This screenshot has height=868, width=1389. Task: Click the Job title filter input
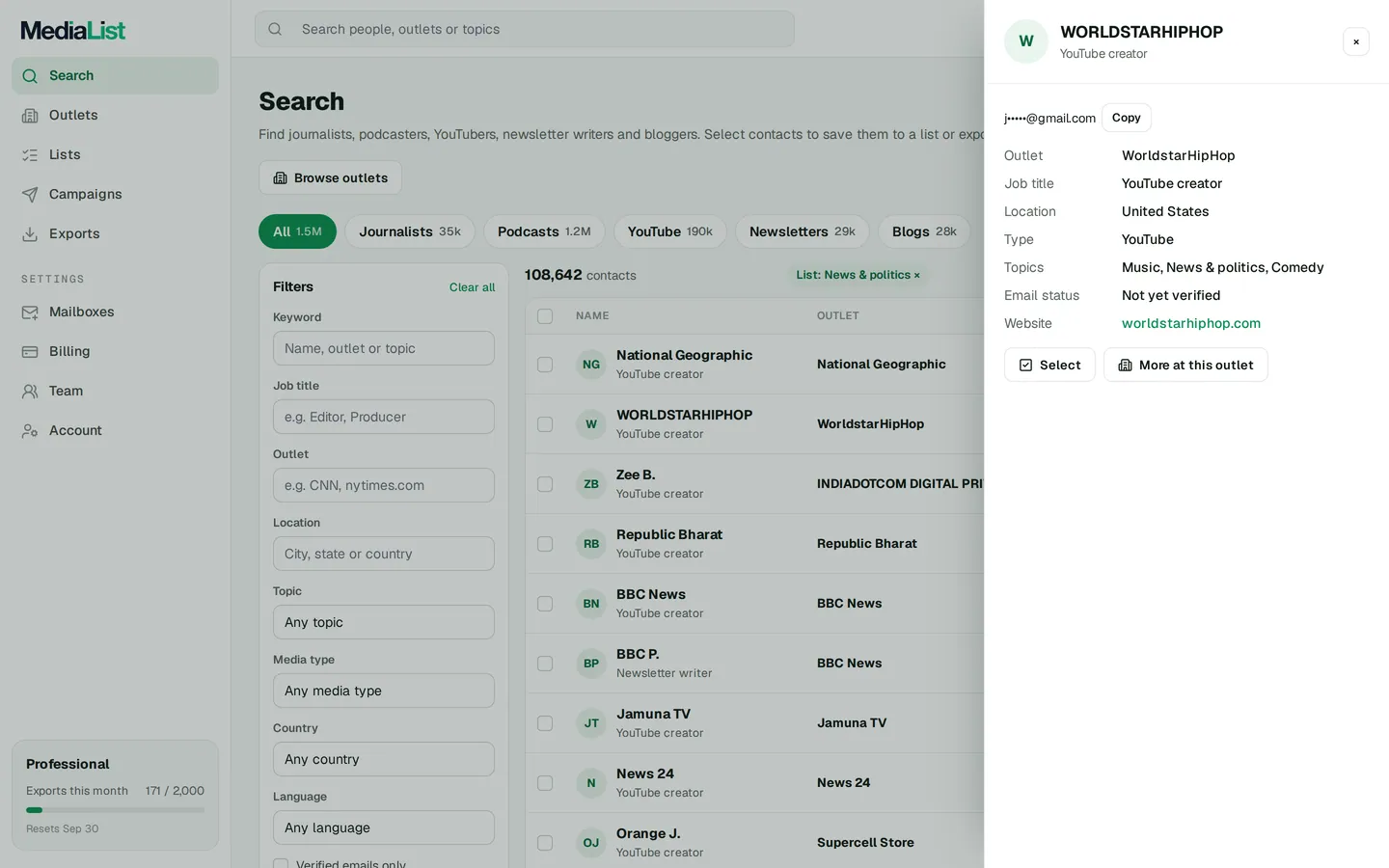384,417
